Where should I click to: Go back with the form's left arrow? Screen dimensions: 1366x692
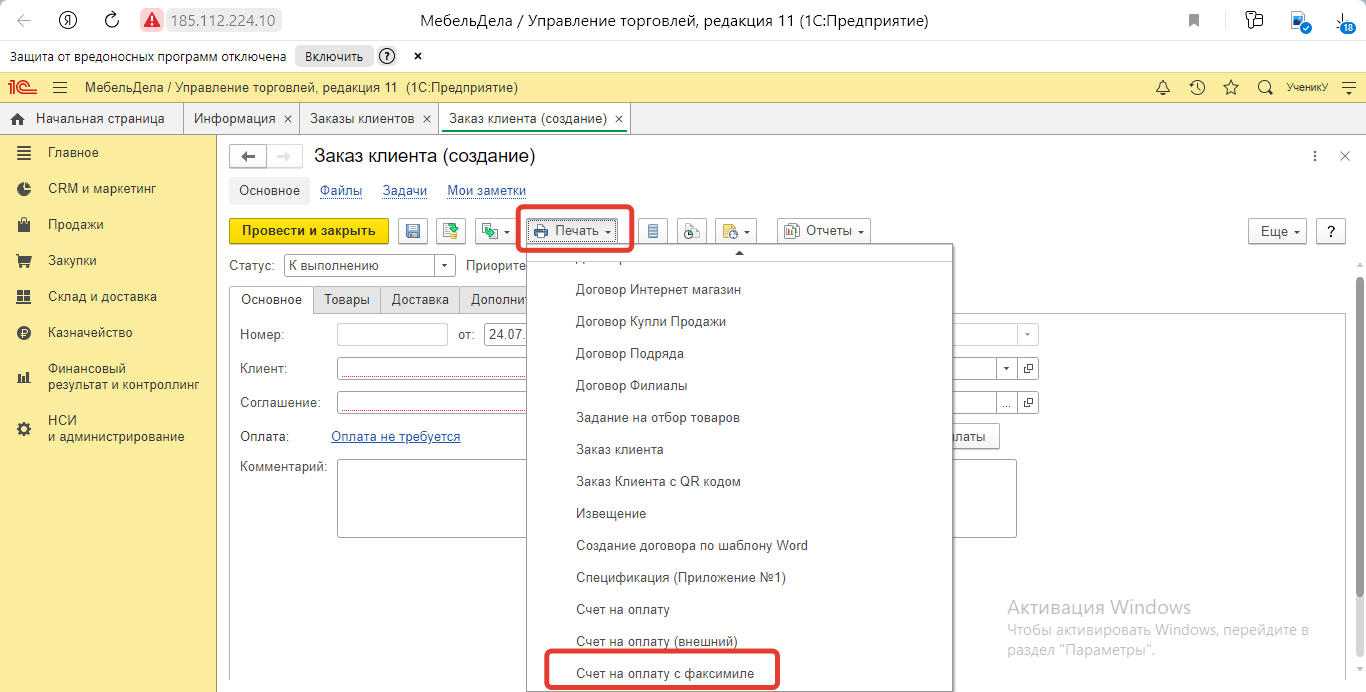click(248, 156)
